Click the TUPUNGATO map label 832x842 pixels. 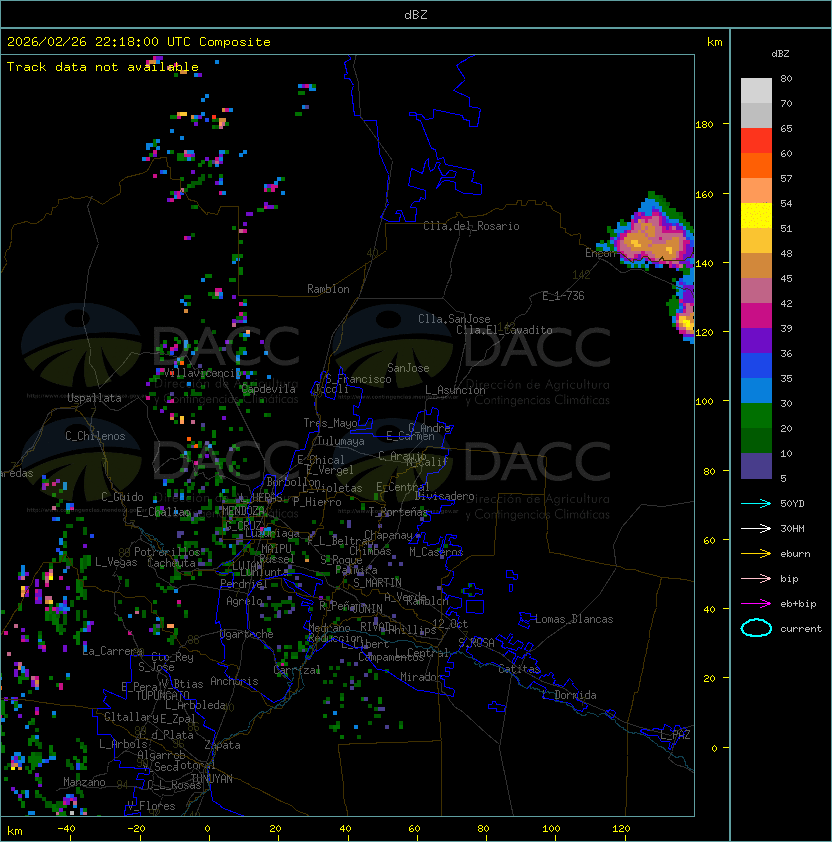click(162, 695)
